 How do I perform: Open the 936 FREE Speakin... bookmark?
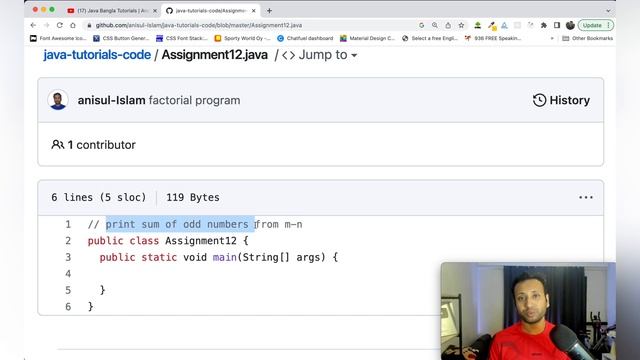(493, 38)
